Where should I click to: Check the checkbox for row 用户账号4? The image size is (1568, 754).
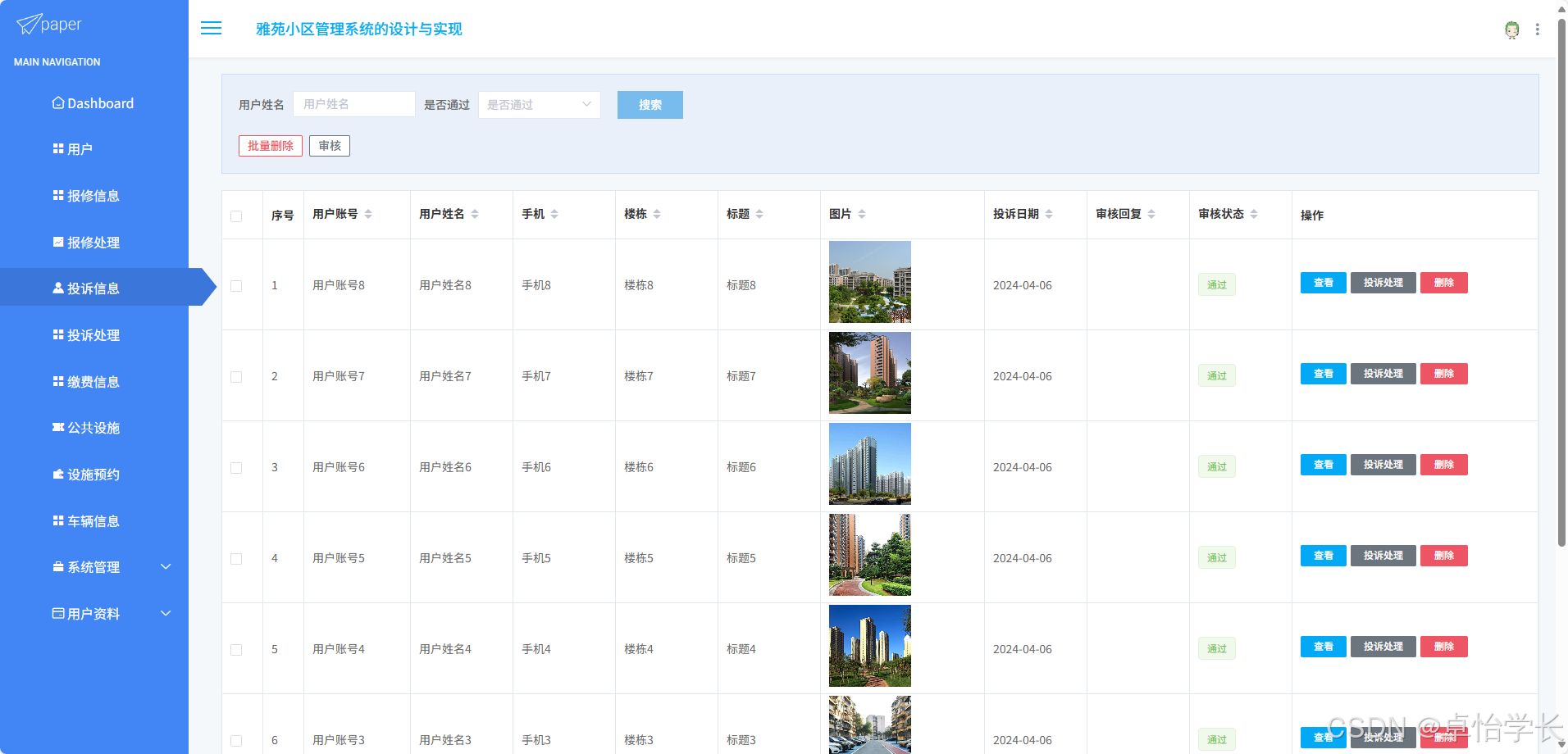(236, 650)
